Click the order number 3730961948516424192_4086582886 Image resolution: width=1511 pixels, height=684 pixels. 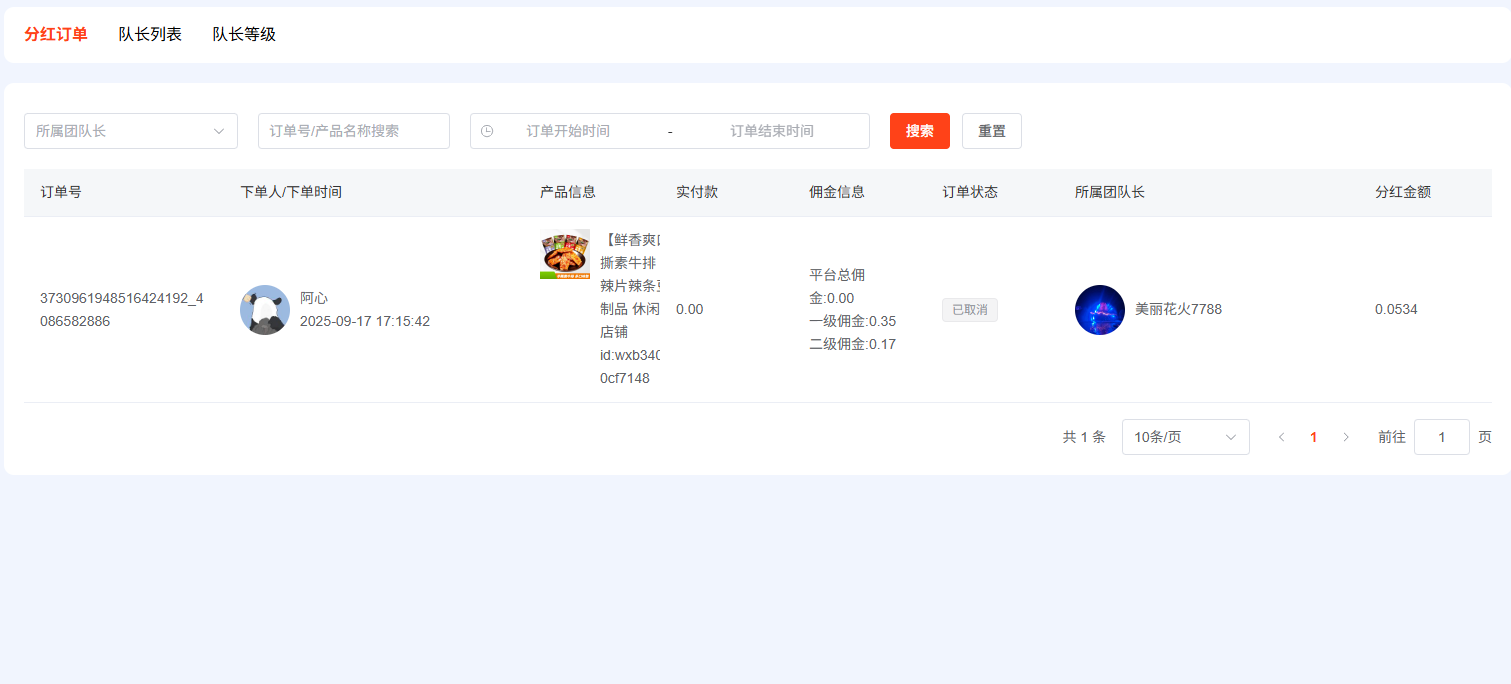coord(122,310)
